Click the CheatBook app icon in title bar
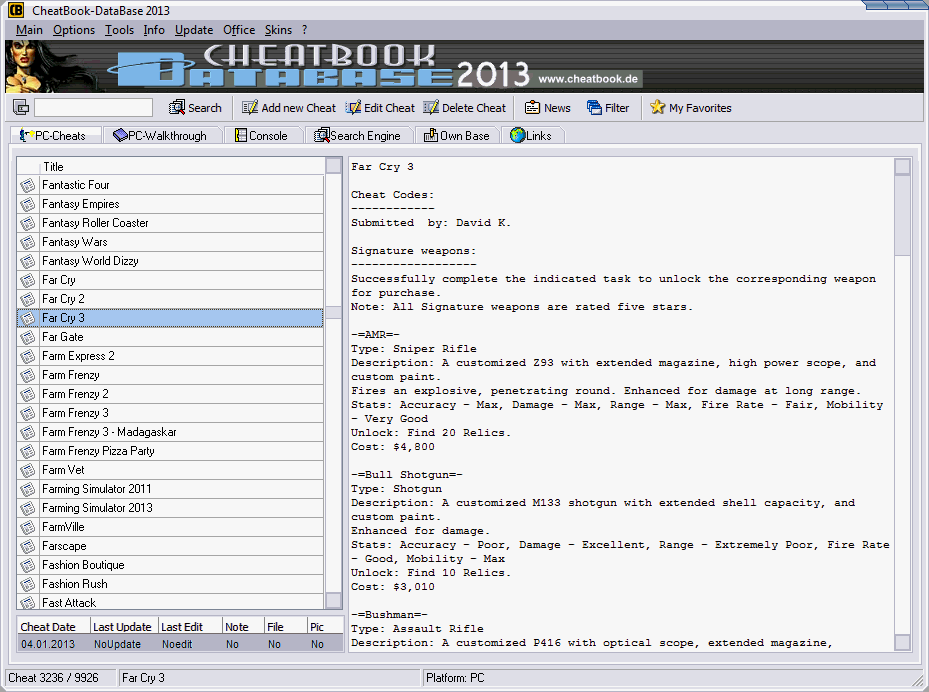This screenshot has height=692, width=929. 15,10
